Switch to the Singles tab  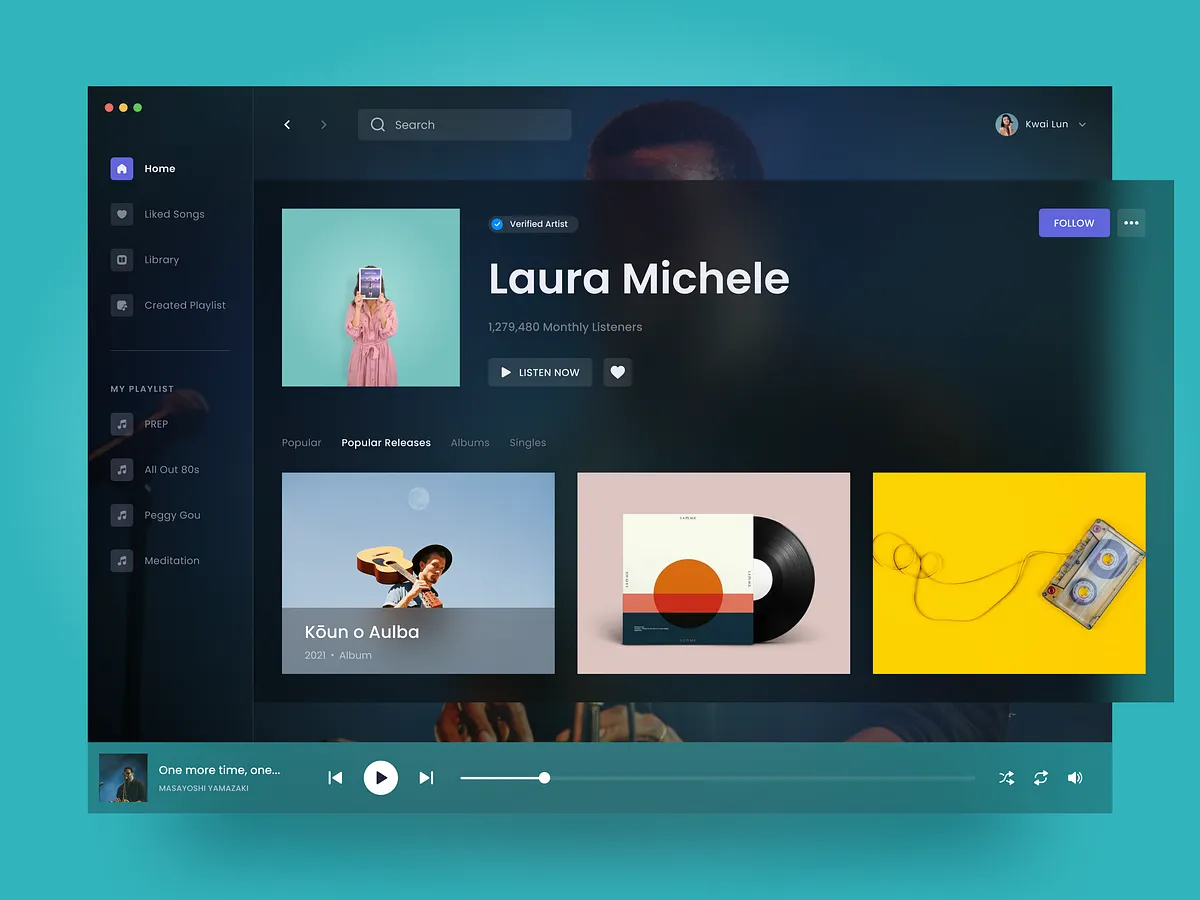528,443
